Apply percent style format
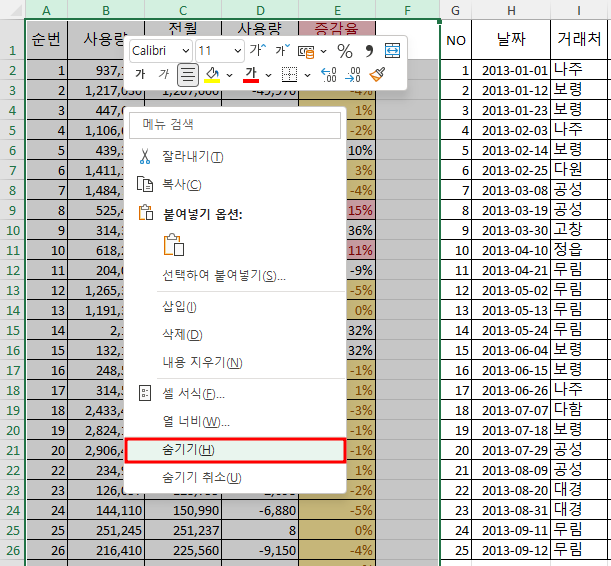 [x=345, y=51]
